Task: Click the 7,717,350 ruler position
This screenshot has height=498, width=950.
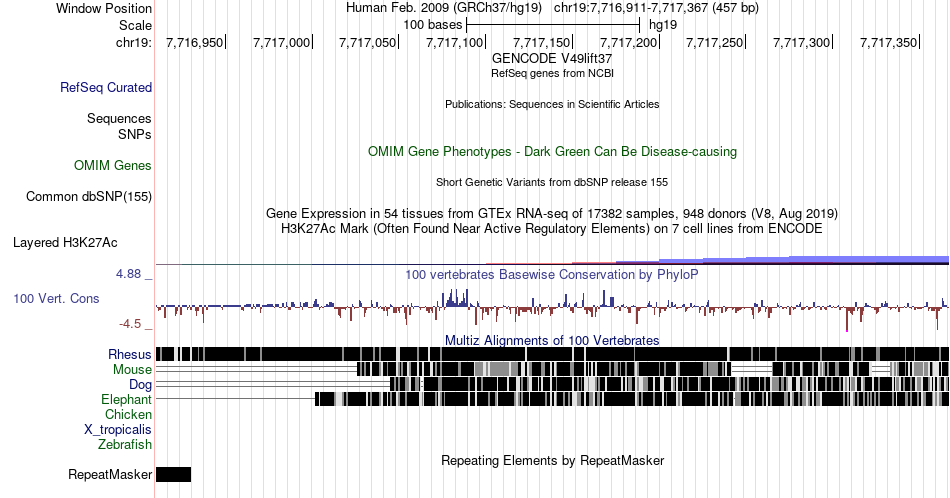Action: [x=889, y=42]
